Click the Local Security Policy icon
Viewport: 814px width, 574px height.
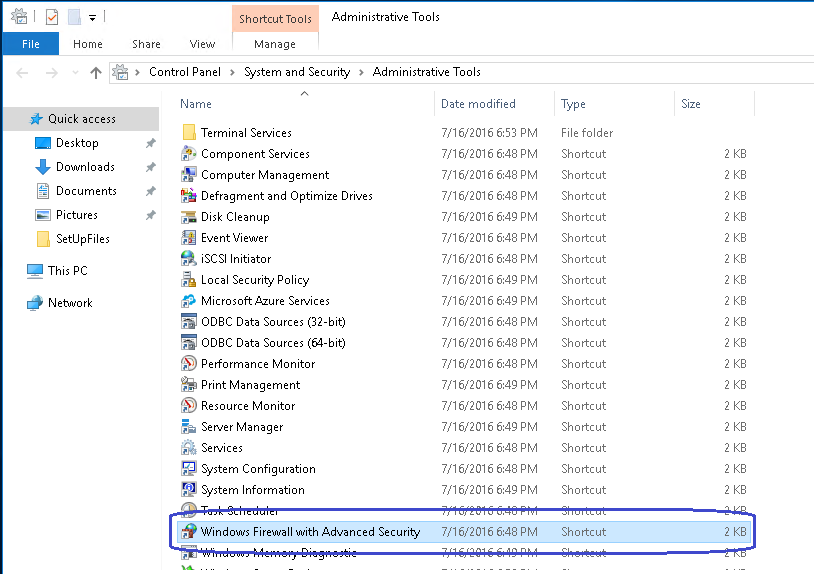188,280
